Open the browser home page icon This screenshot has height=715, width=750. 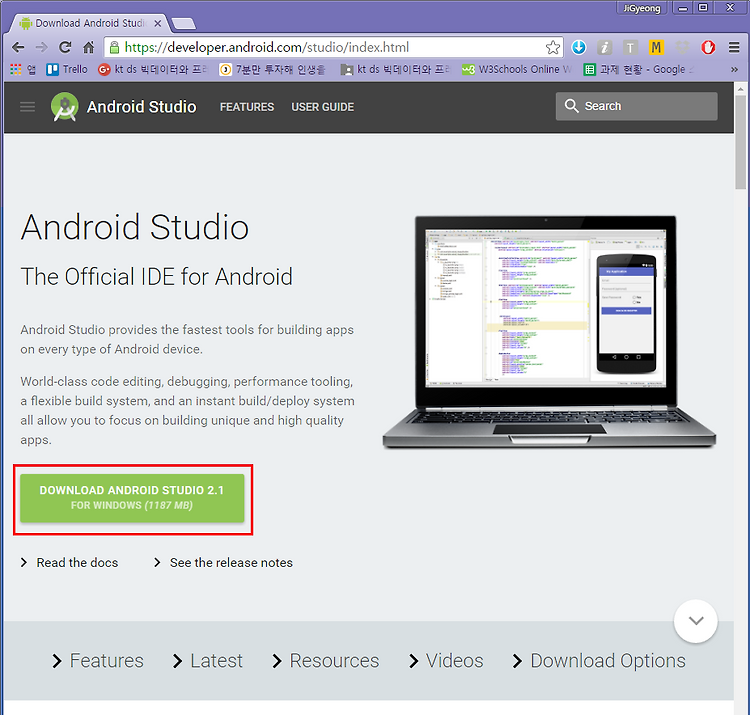pos(88,47)
